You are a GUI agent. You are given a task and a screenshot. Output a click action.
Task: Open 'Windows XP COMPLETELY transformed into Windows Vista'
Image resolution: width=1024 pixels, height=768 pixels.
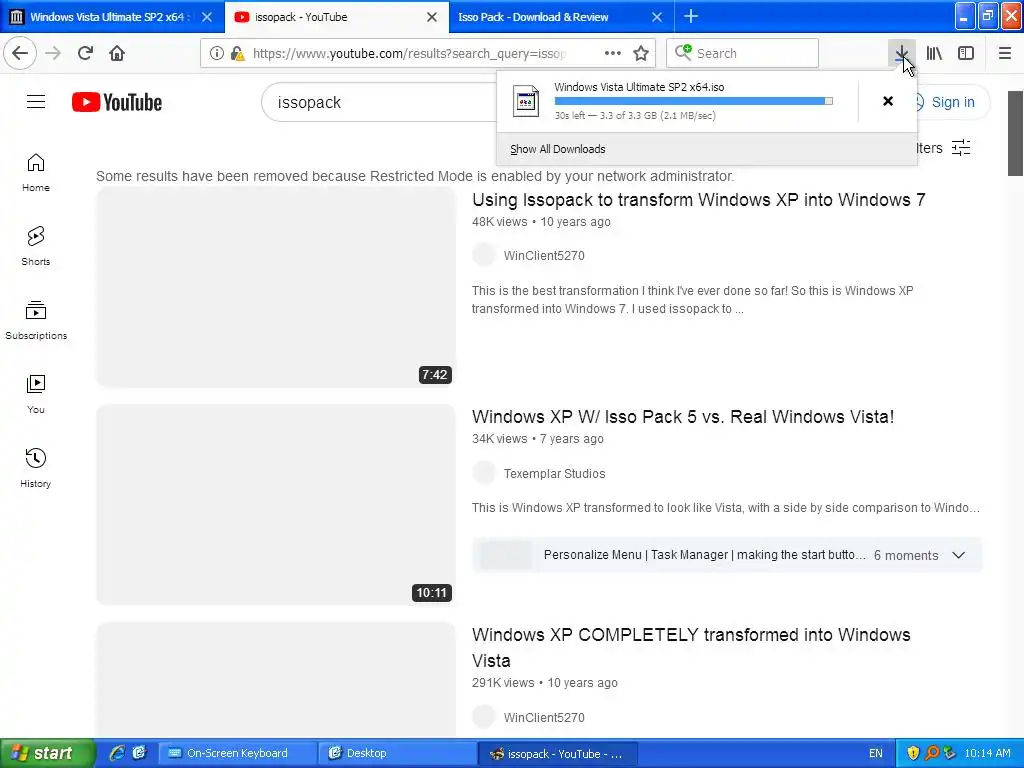click(x=691, y=647)
